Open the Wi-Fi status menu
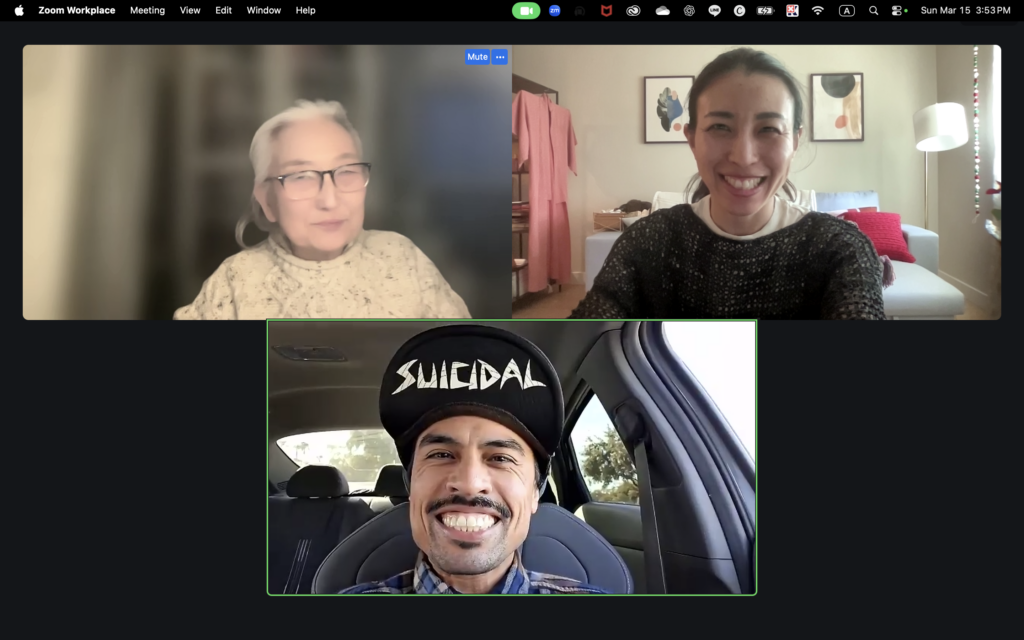The image size is (1024, 640). 818,10
